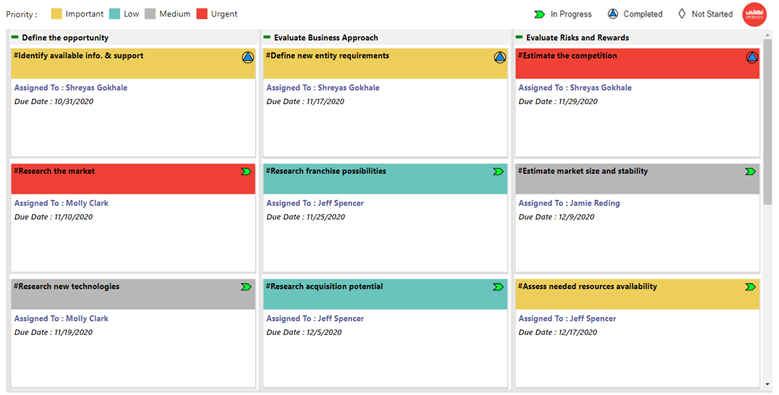Click Due Date 10/31/2020
Screen dimensions: 779x395
[54, 101]
